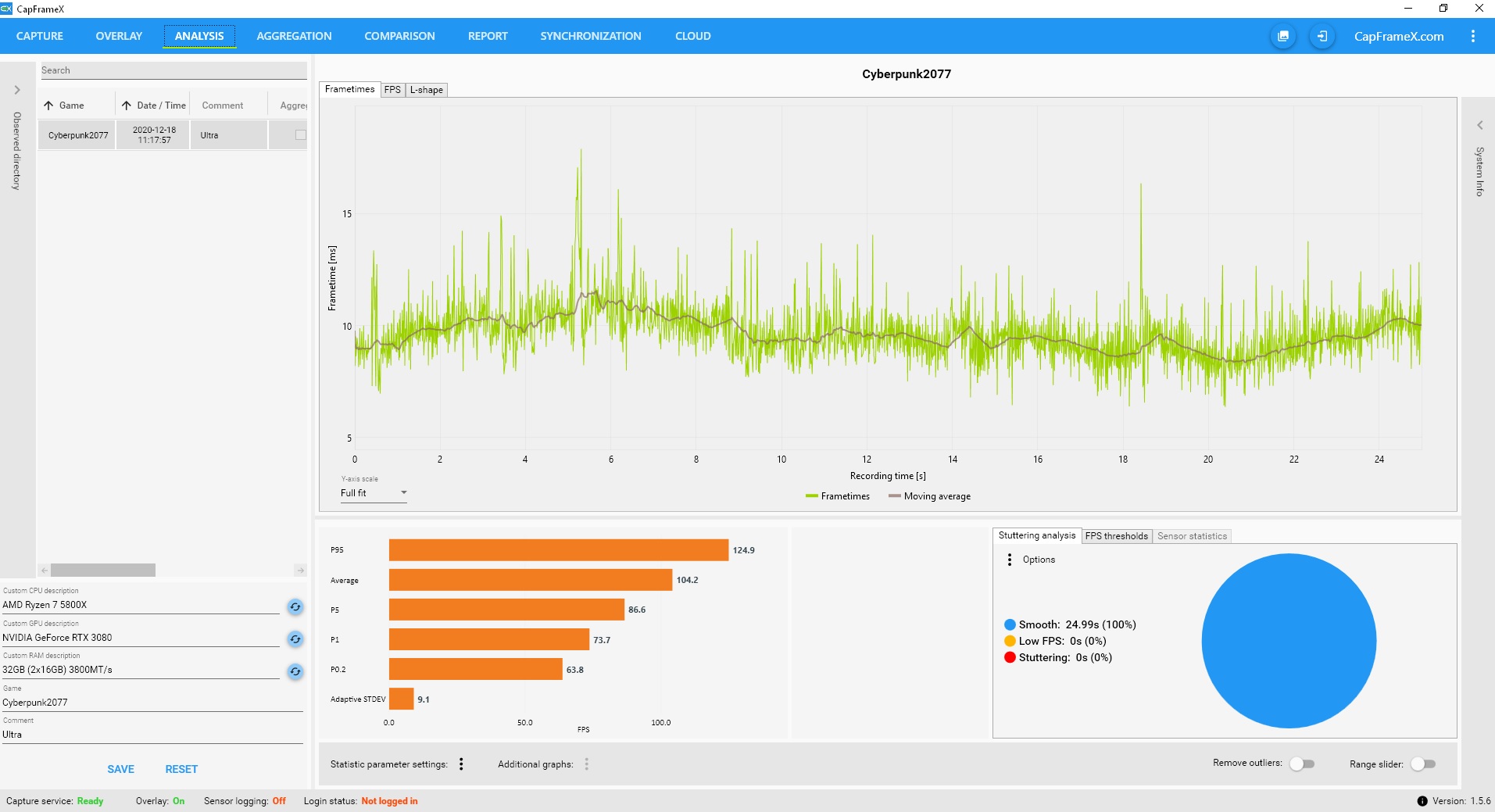Image resolution: width=1495 pixels, height=812 pixels.
Task: Go to the AGGREGATION tab
Action: (x=294, y=36)
